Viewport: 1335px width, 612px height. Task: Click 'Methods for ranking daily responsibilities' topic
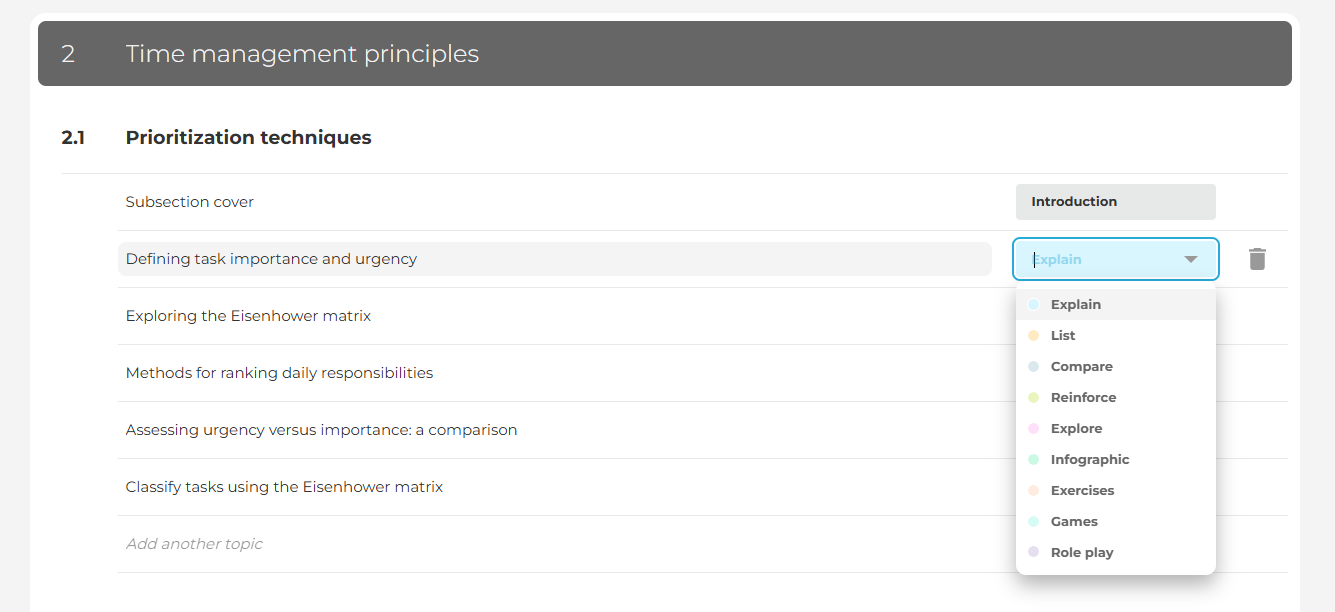[x=279, y=373]
